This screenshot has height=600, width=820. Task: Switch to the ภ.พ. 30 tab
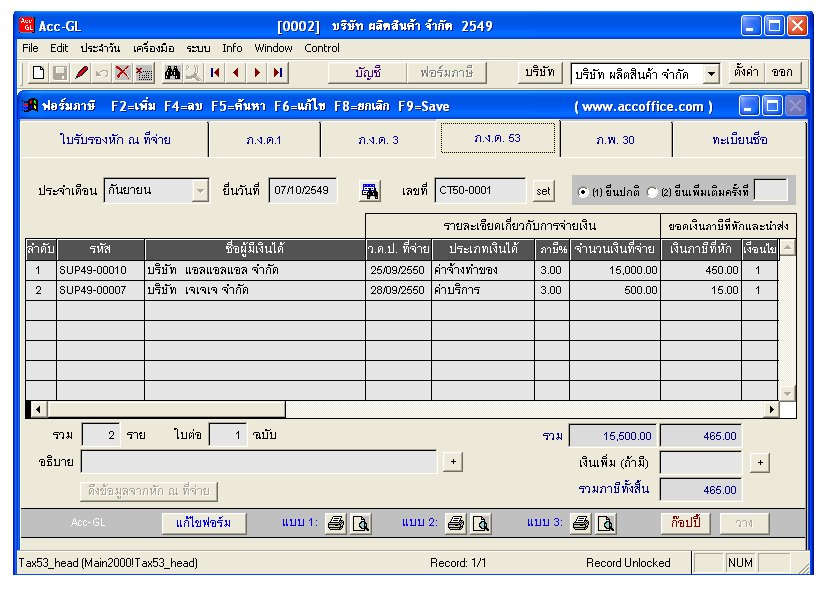[615, 140]
